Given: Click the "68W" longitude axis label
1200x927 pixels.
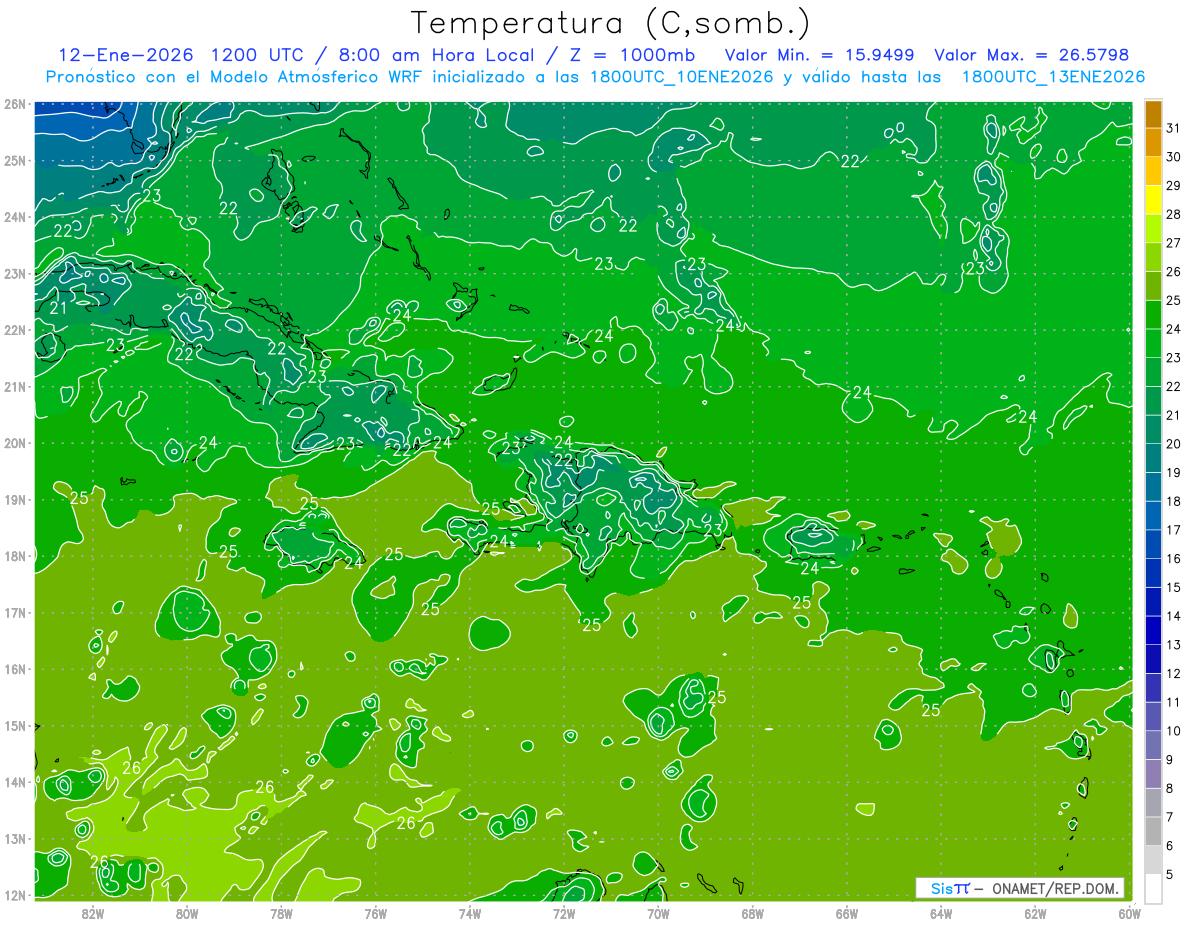Looking at the screenshot, I should [x=752, y=913].
